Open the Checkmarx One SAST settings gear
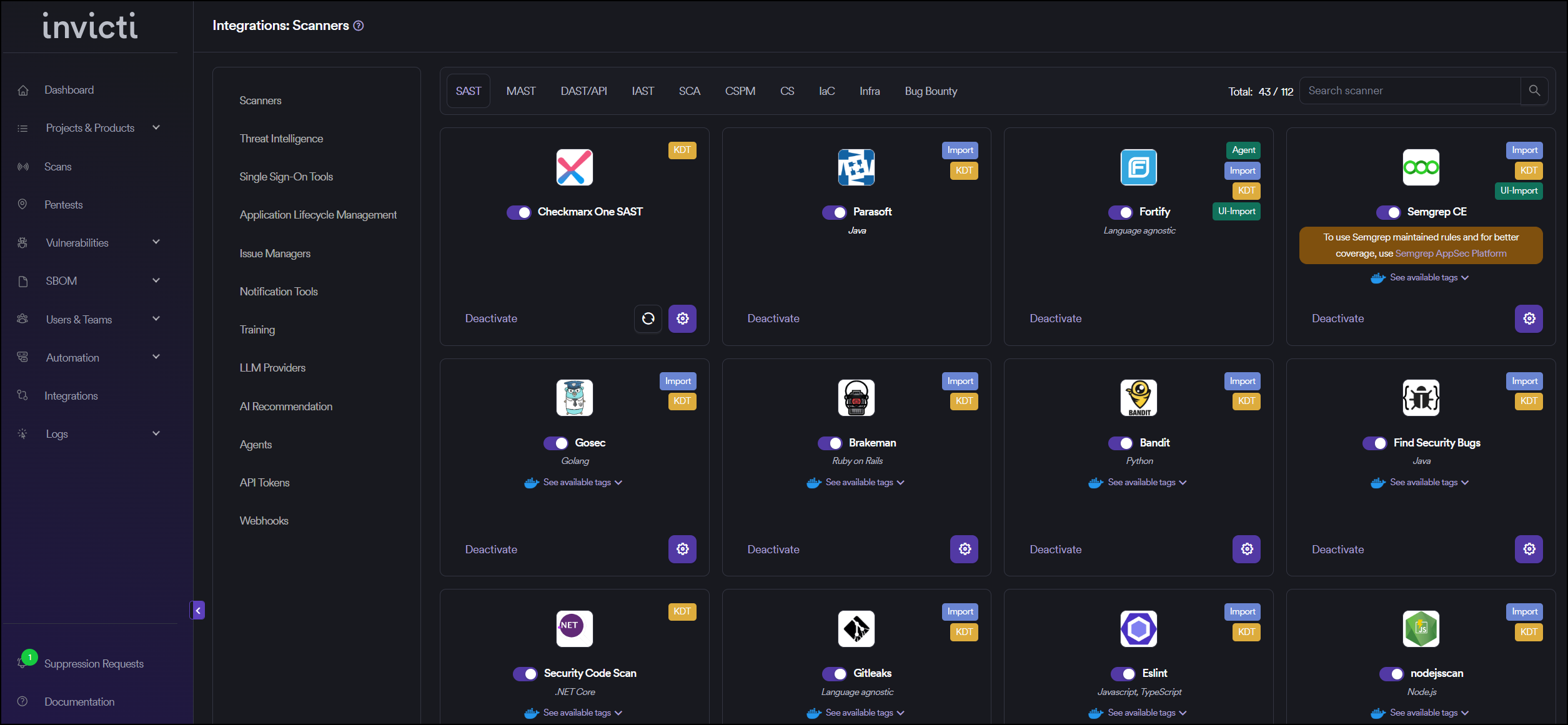 tap(682, 318)
